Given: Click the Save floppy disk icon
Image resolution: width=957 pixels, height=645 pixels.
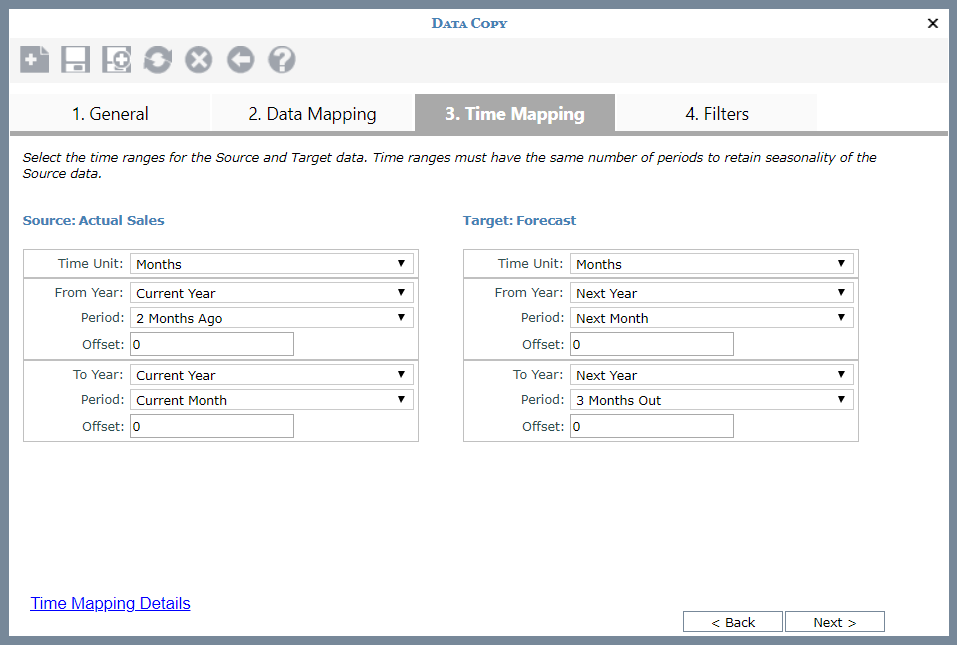Looking at the screenshot, I should click(x=76, y=60).
